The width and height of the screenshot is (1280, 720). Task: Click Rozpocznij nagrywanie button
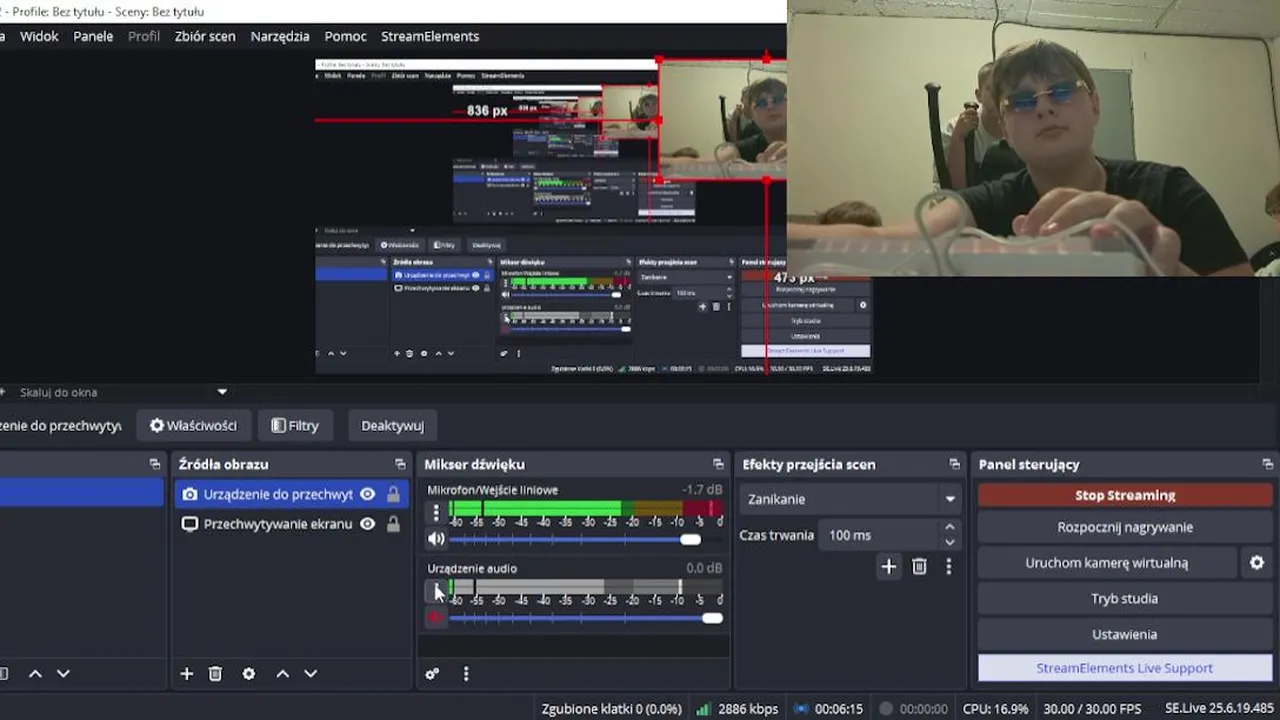[x=1125, y=527]
